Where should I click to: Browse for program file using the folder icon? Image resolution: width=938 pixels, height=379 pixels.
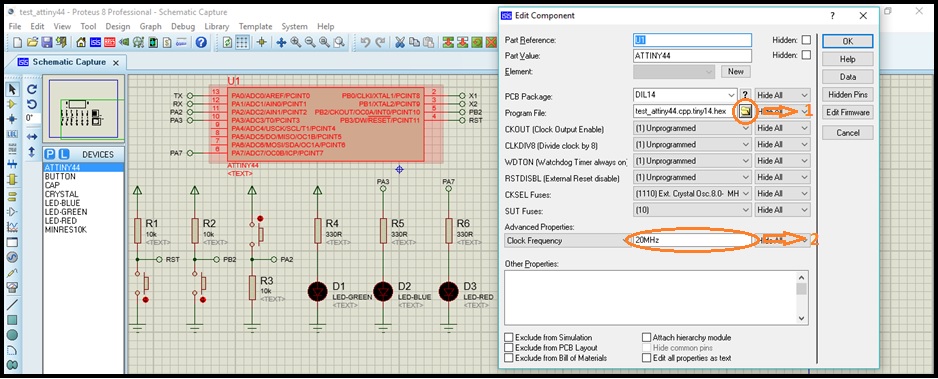coord(745,111)
